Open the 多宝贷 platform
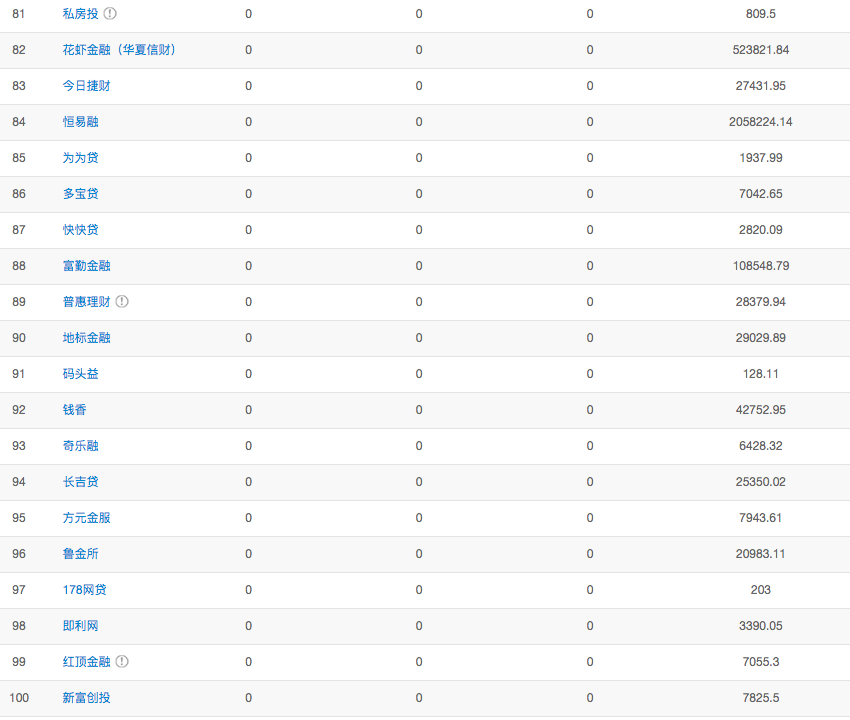The height and width of the screenshot is (720, 850). click(x=80, y=194)
